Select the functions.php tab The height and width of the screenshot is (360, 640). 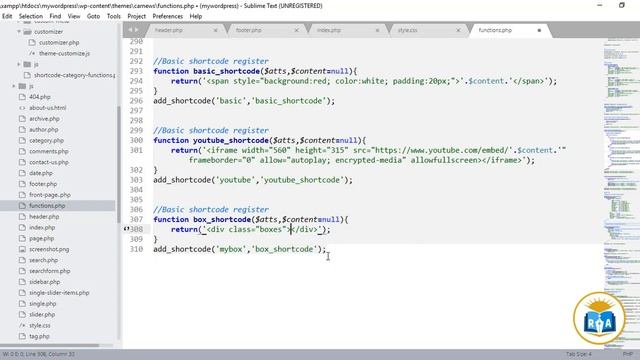point(495,30)
